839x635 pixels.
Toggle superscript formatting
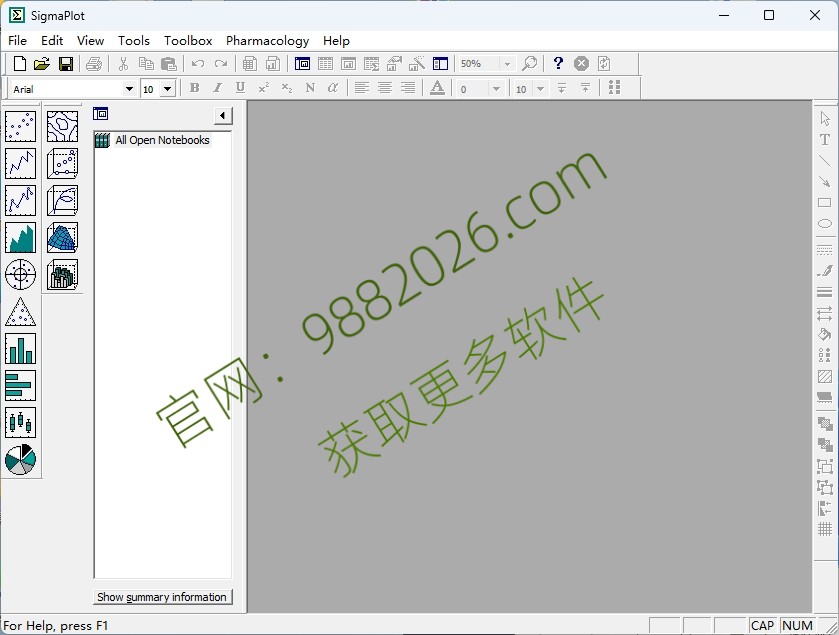click(263, 88)
